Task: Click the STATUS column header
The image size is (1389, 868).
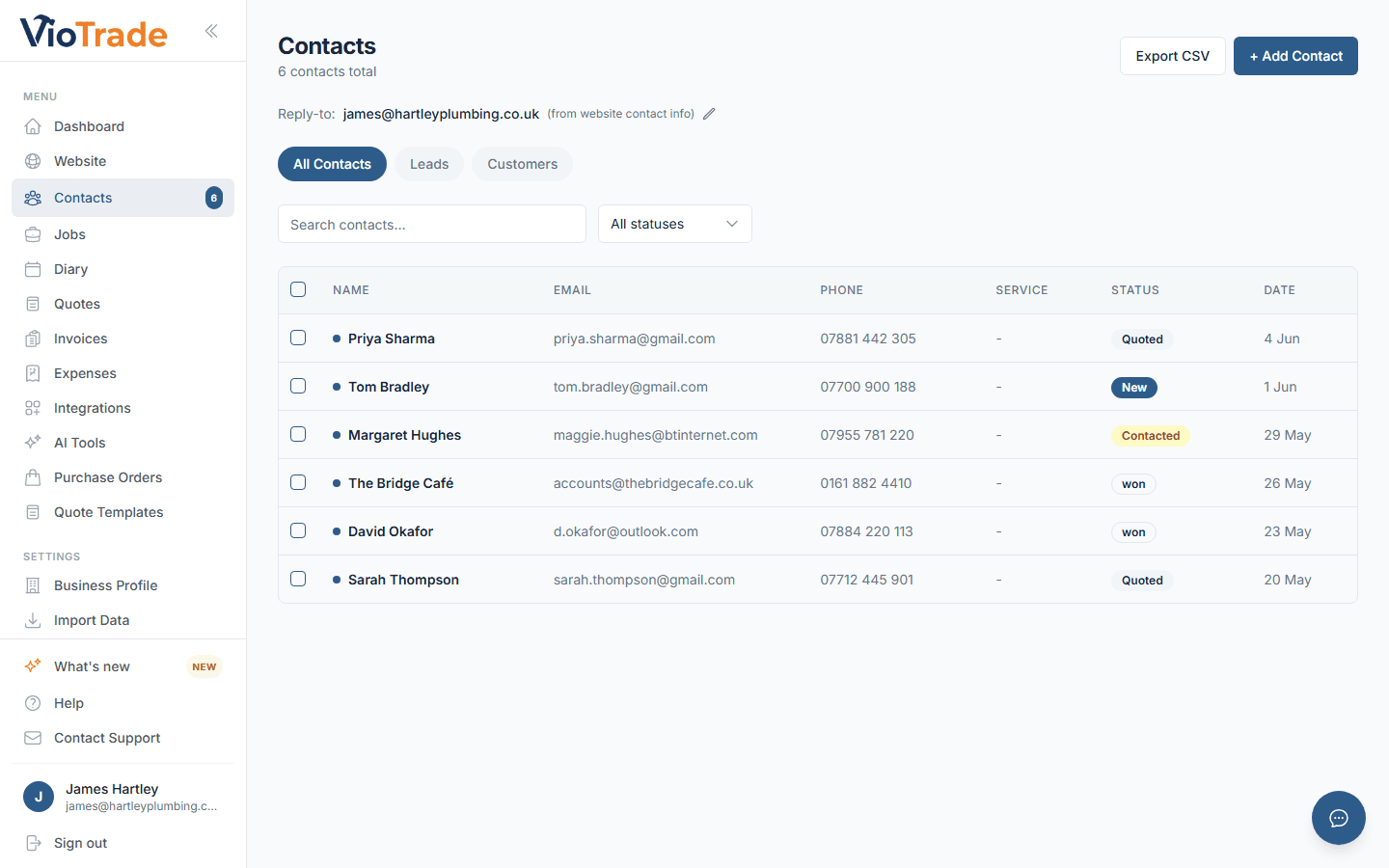Action: pyautogui.click(x=1135, y=290)
